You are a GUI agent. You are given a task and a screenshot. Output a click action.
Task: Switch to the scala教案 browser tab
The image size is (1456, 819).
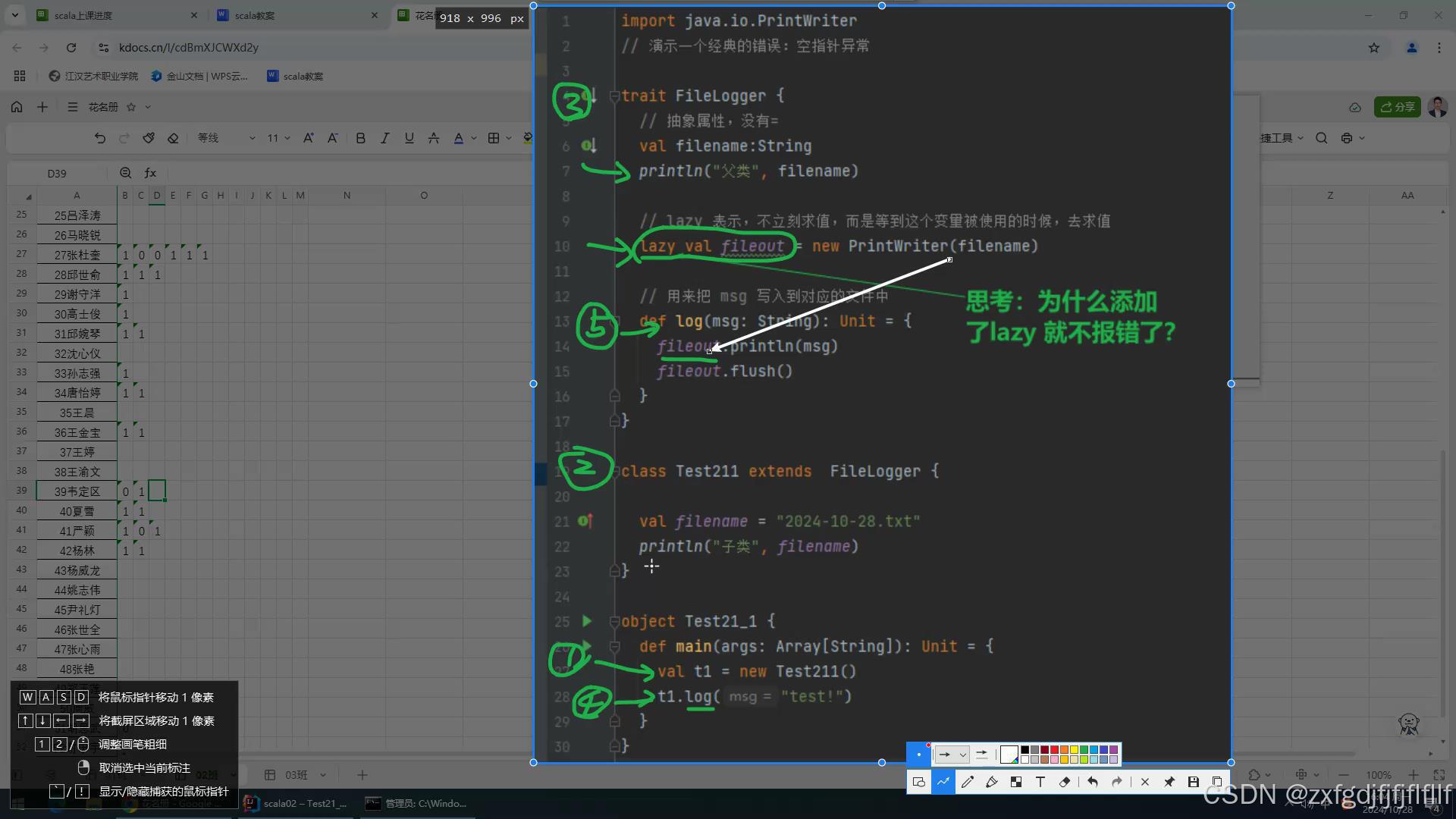coord(296,15)
